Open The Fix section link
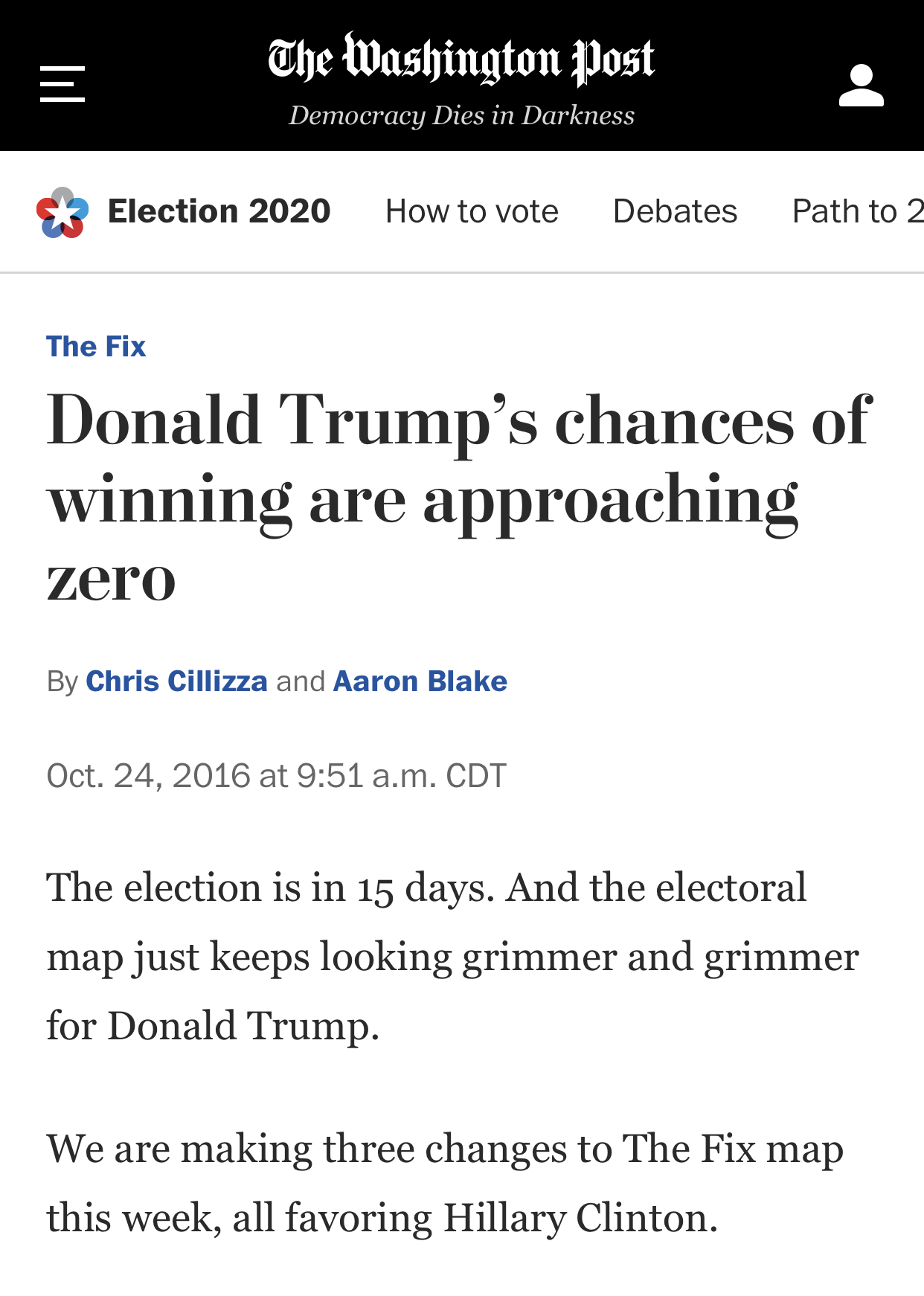This screenshot has height=1296, width=924. [x=96, y=347]
